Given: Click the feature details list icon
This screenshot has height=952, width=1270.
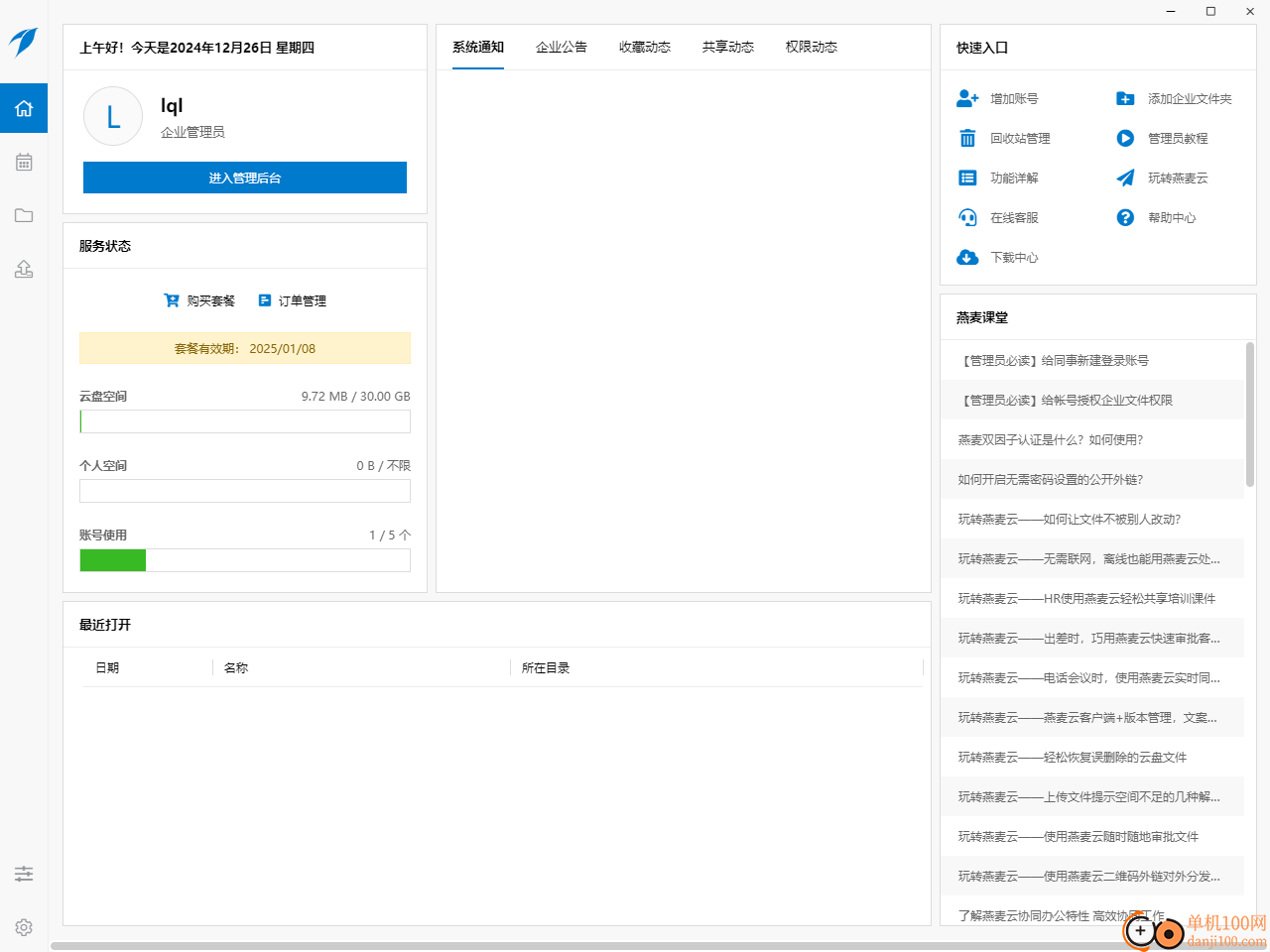Looking at the screenshot, I should pos(967,178).
